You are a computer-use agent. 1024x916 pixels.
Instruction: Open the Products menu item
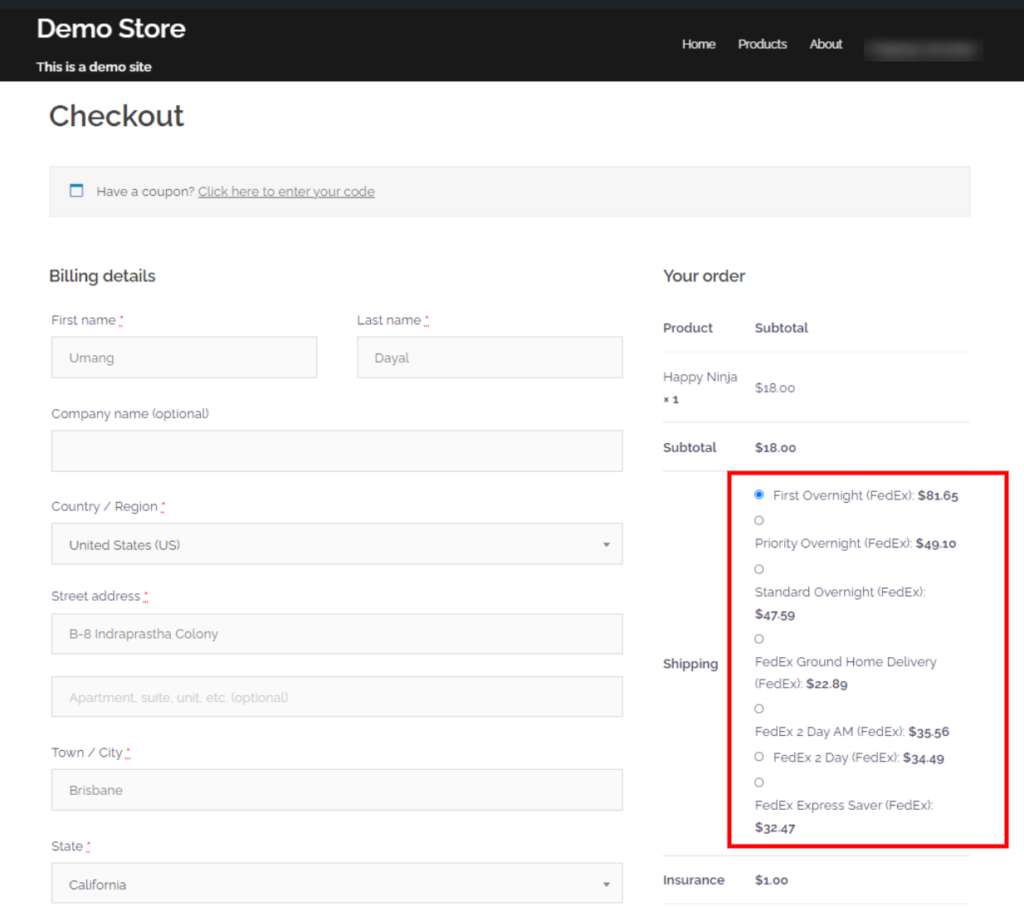pos(762,44)
